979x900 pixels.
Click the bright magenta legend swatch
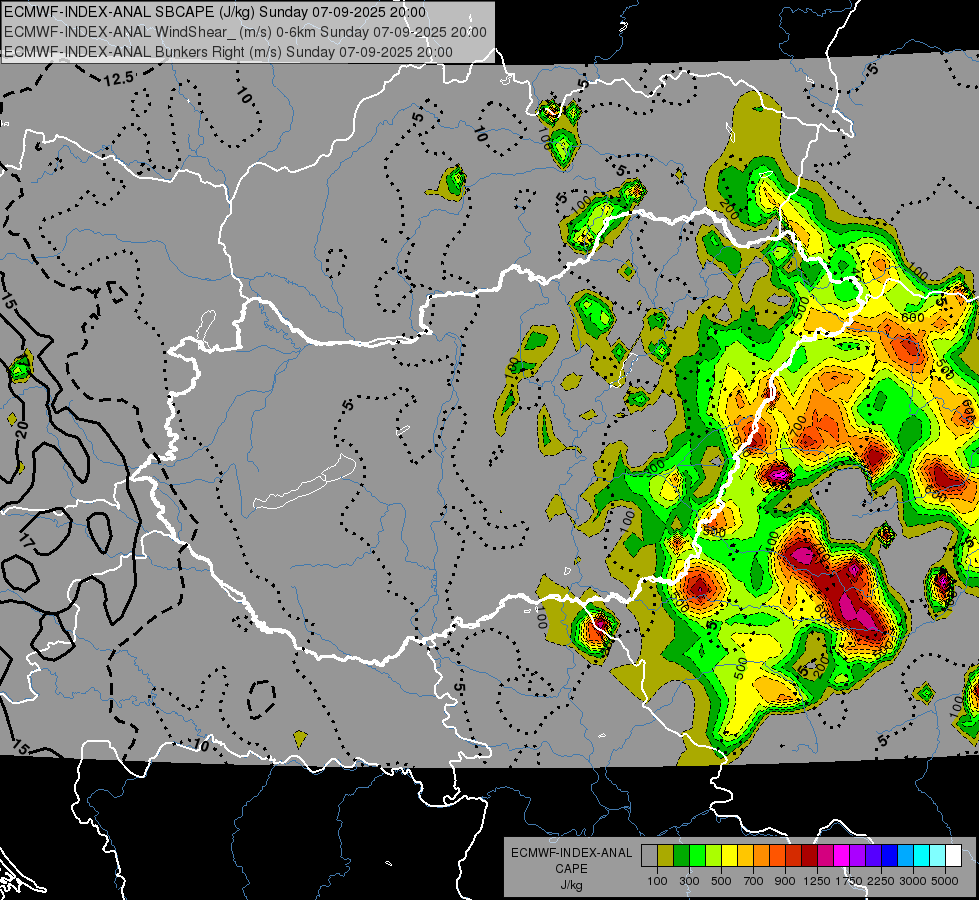click(x=842, y=855)
